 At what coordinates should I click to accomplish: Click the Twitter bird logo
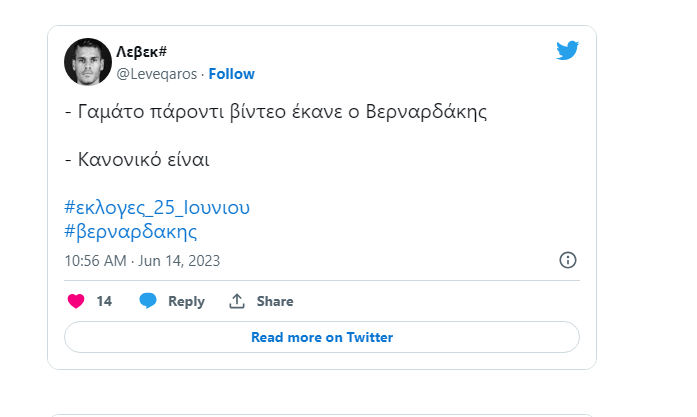[x=567, y=50]
